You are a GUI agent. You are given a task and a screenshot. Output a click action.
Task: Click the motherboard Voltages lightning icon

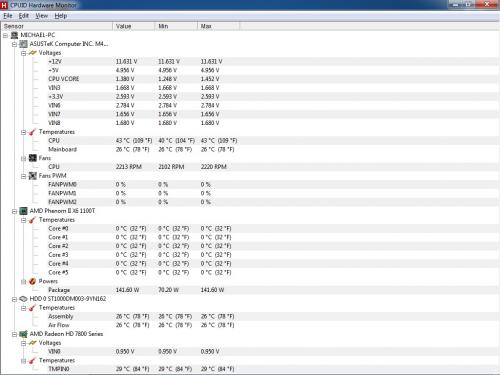coord(32,53)
